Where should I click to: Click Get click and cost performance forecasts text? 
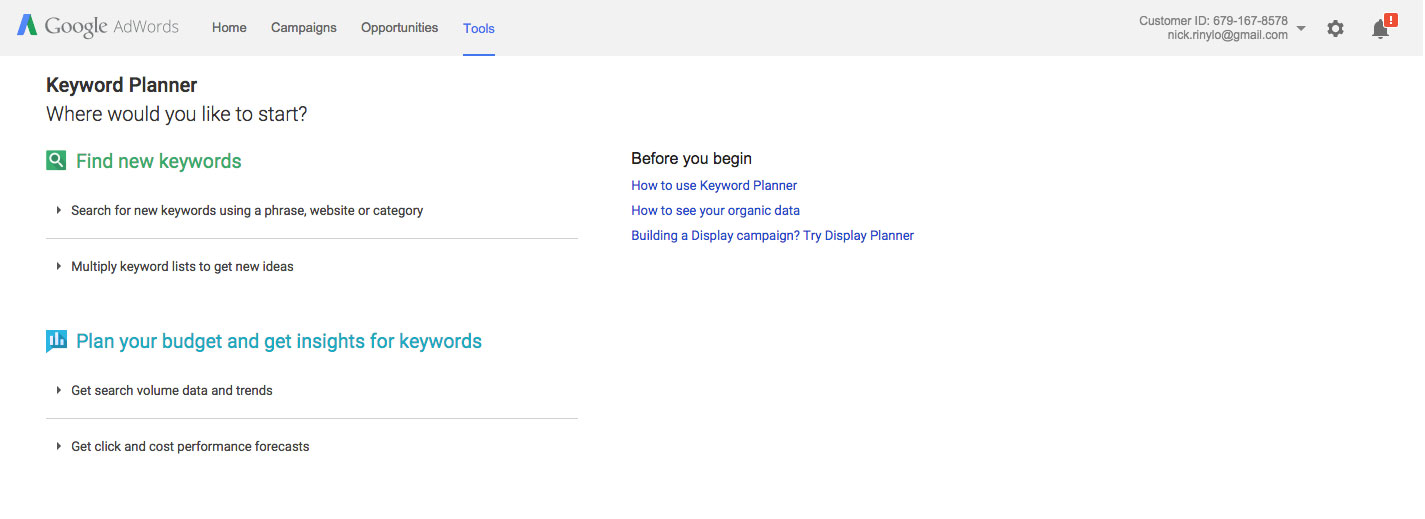tap(190, 446)
